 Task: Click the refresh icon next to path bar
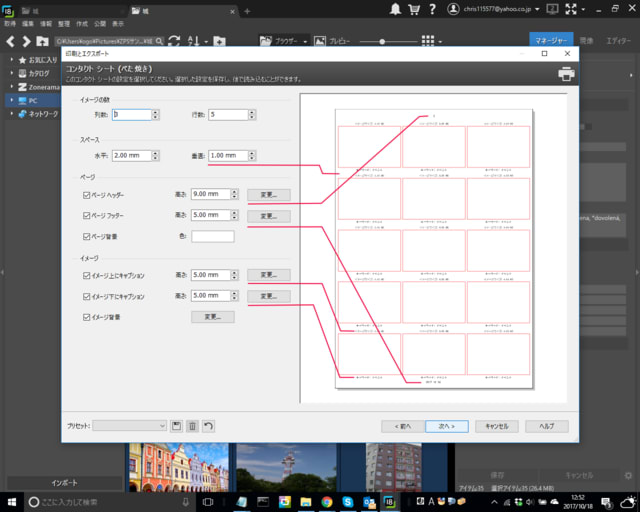pyautogui.click(x=174, y=41)
